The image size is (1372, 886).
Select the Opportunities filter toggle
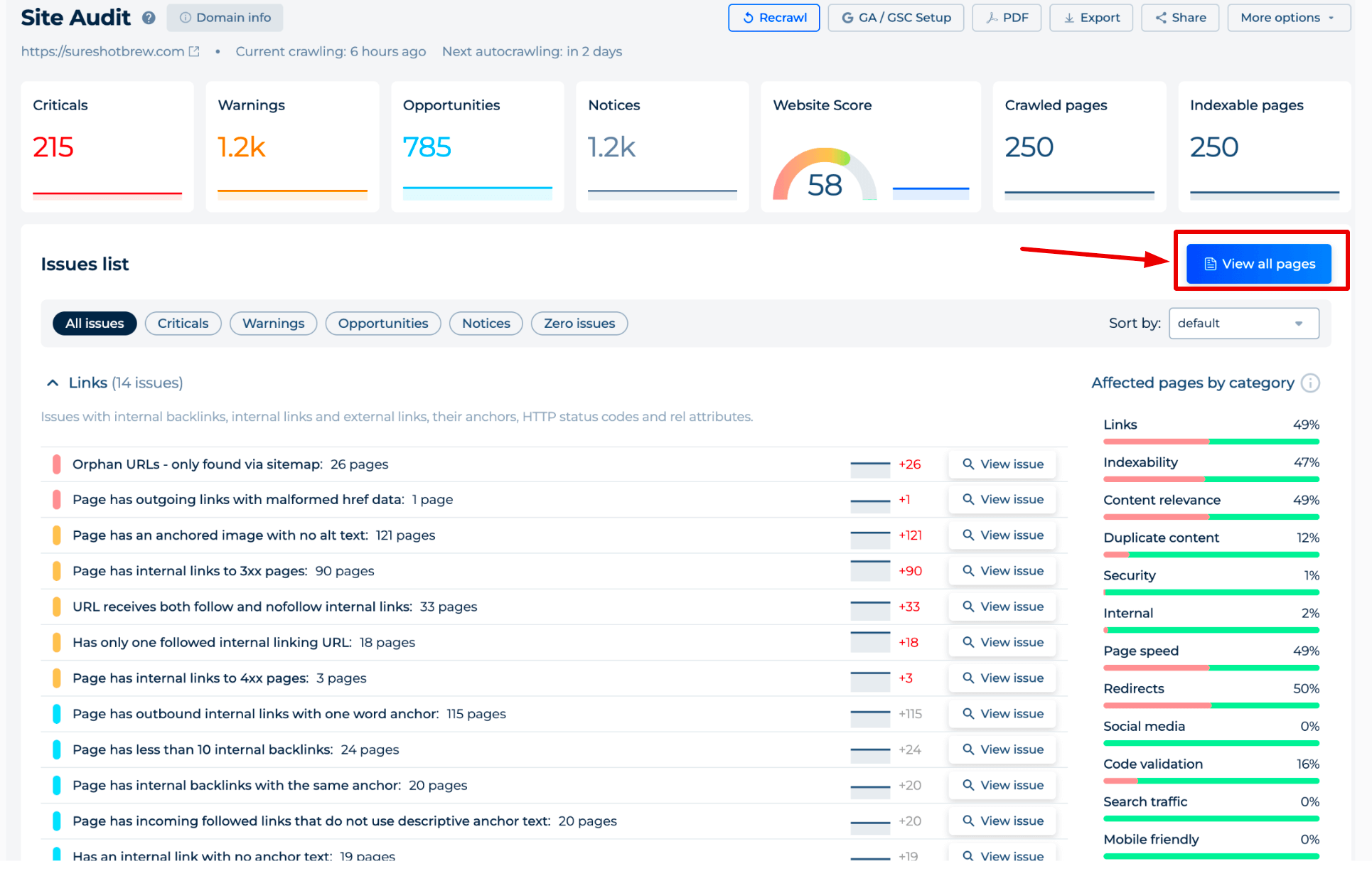[382, 322]
